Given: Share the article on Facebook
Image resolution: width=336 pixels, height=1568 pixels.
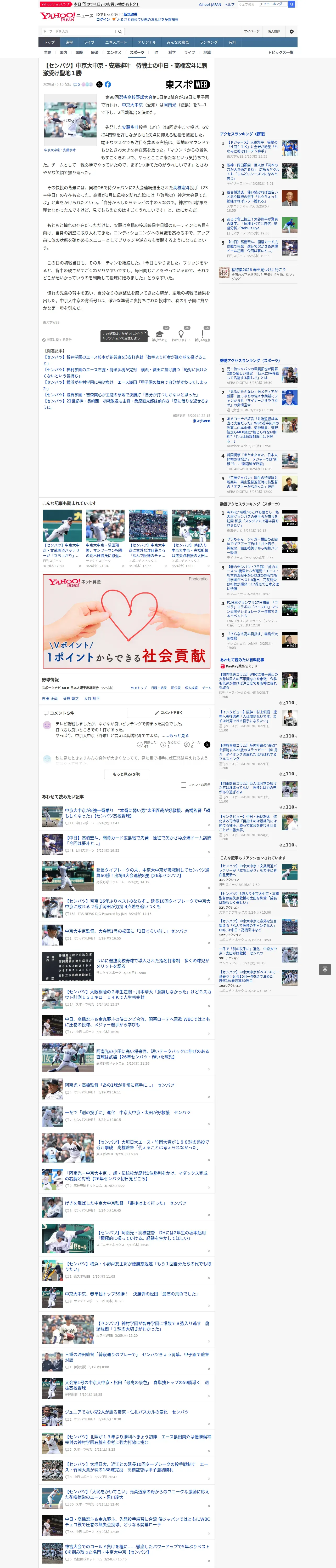Looking at the screenshot, I should coord(108,85).
